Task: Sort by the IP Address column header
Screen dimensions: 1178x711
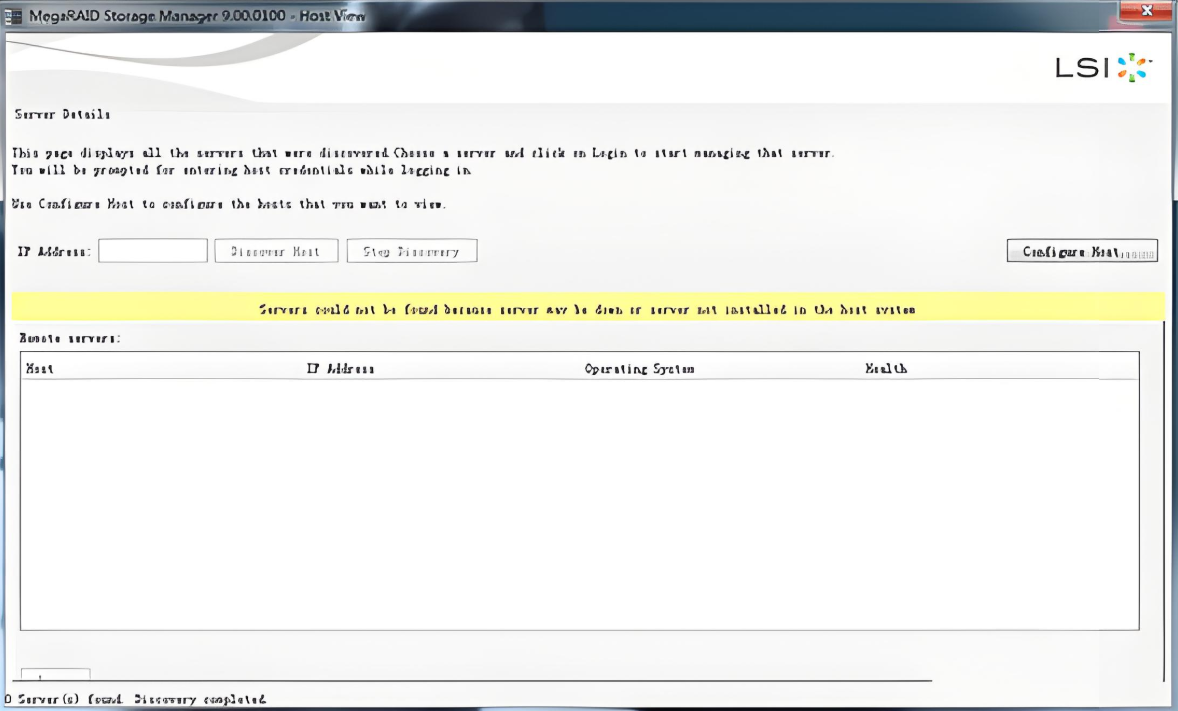Action: (x=340, y=369)
